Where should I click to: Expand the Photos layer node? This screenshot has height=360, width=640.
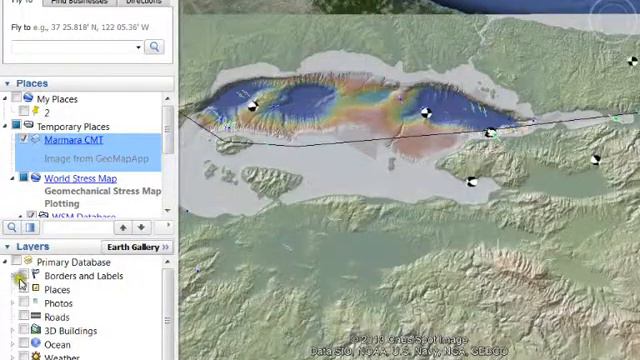[x=12, y=303]
